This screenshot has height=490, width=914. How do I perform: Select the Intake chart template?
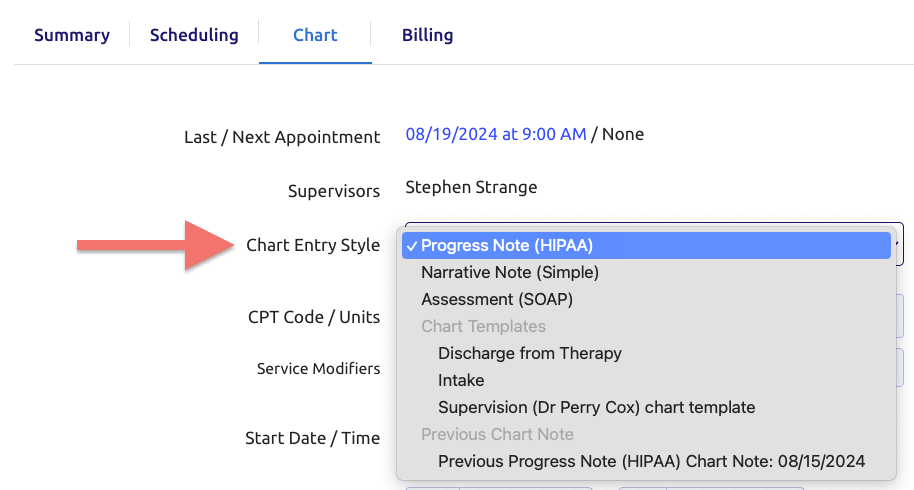pyautogui.click(x=461, y=380)
